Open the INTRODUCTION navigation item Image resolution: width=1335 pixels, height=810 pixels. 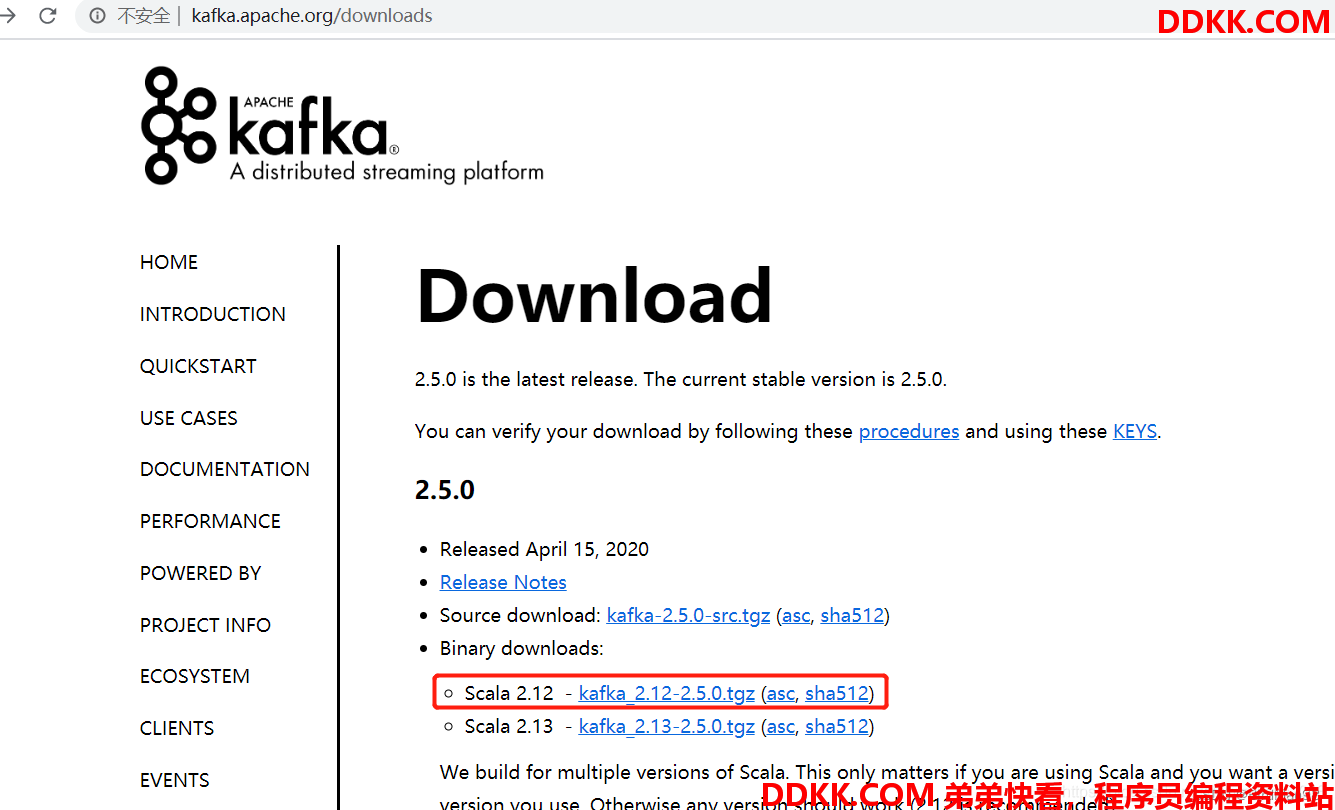pyautogui.click(x=213, y=314)
